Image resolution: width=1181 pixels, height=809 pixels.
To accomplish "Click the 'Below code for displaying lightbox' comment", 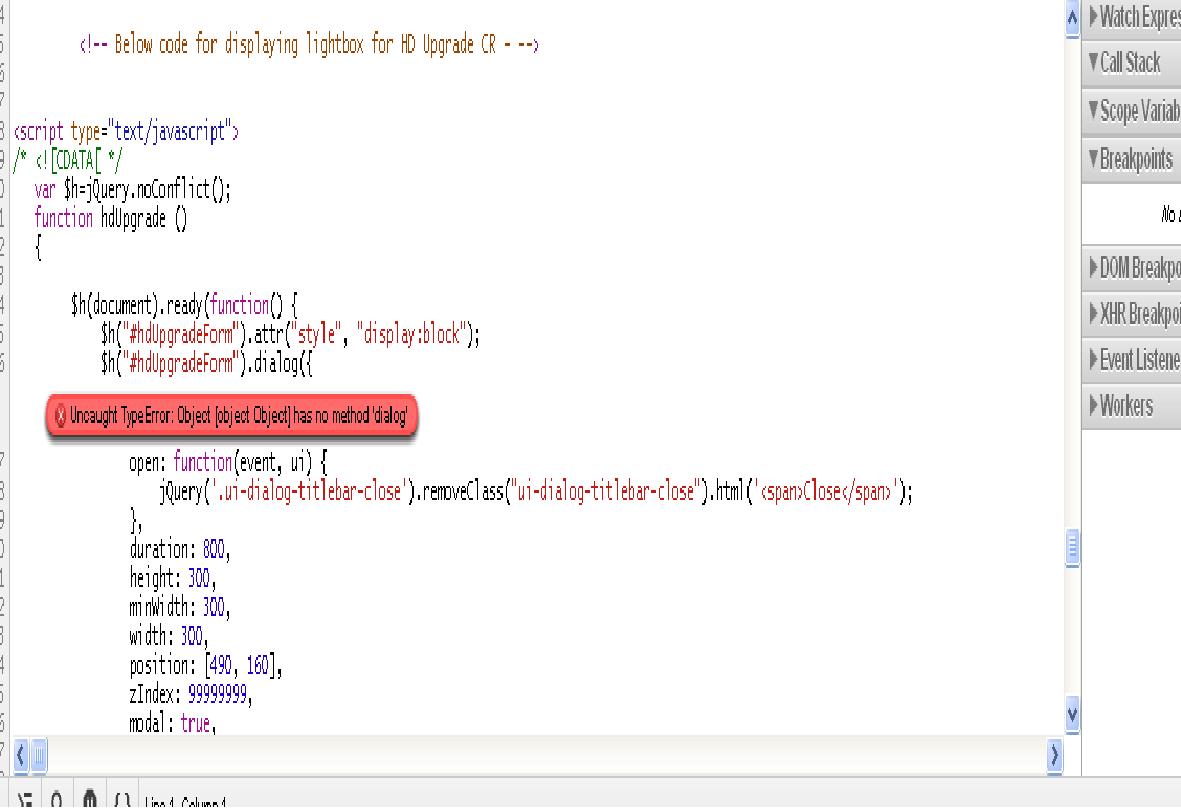I will point(309,44).
